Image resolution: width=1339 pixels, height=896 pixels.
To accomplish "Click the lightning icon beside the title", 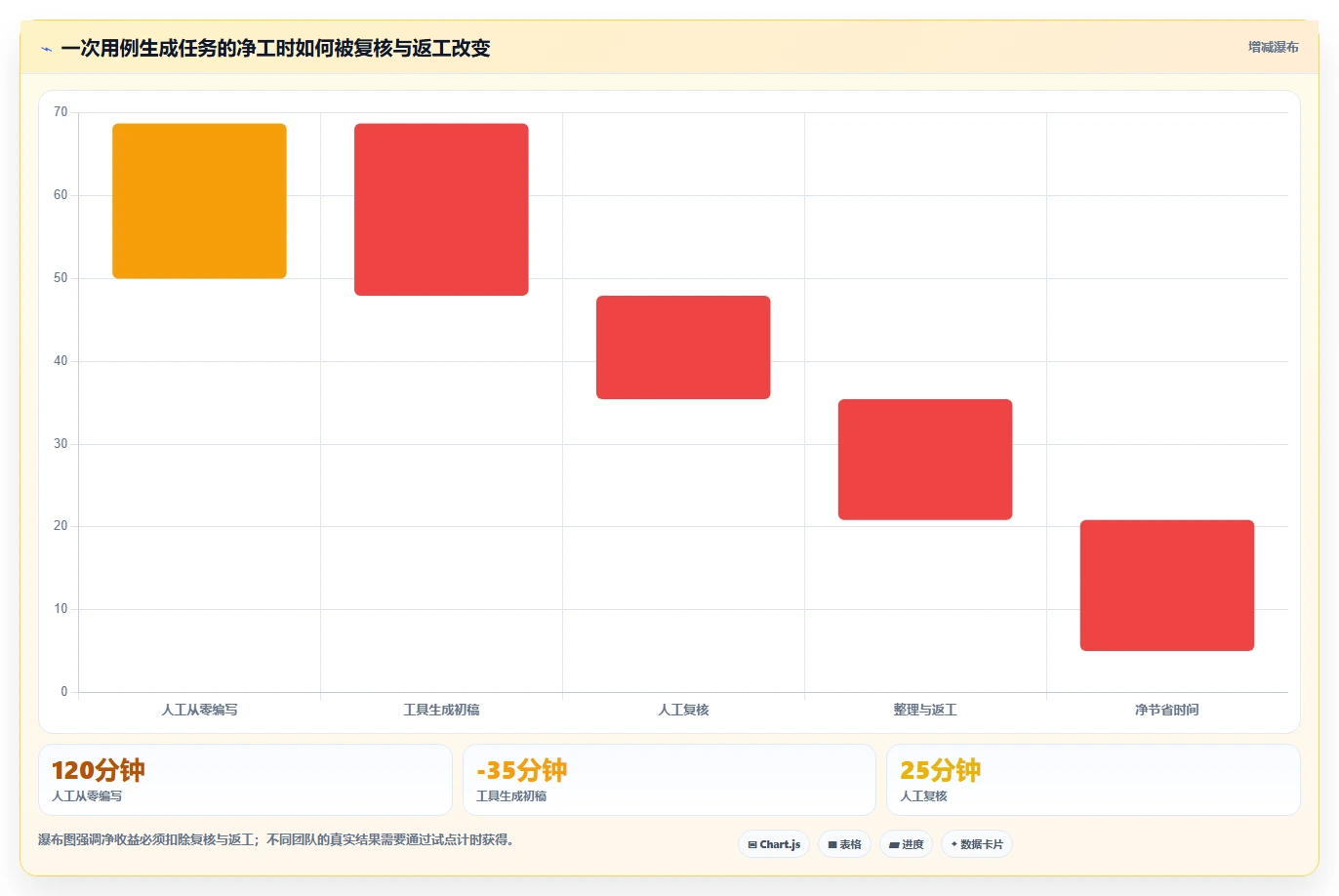I will [x=46, y=49].
